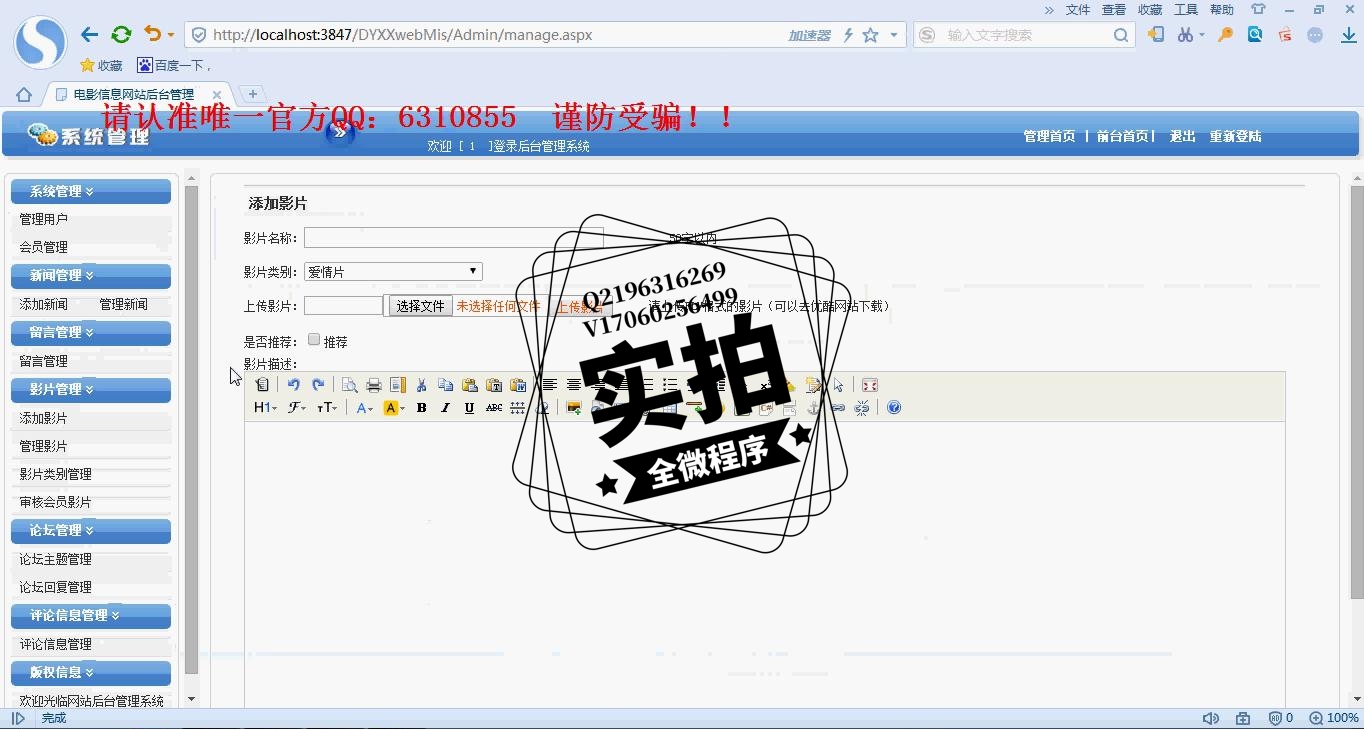Viewport: 1364px width, 729px height.
Task: Open 管理影片 in sidebar
Action: tap(44, 446)
